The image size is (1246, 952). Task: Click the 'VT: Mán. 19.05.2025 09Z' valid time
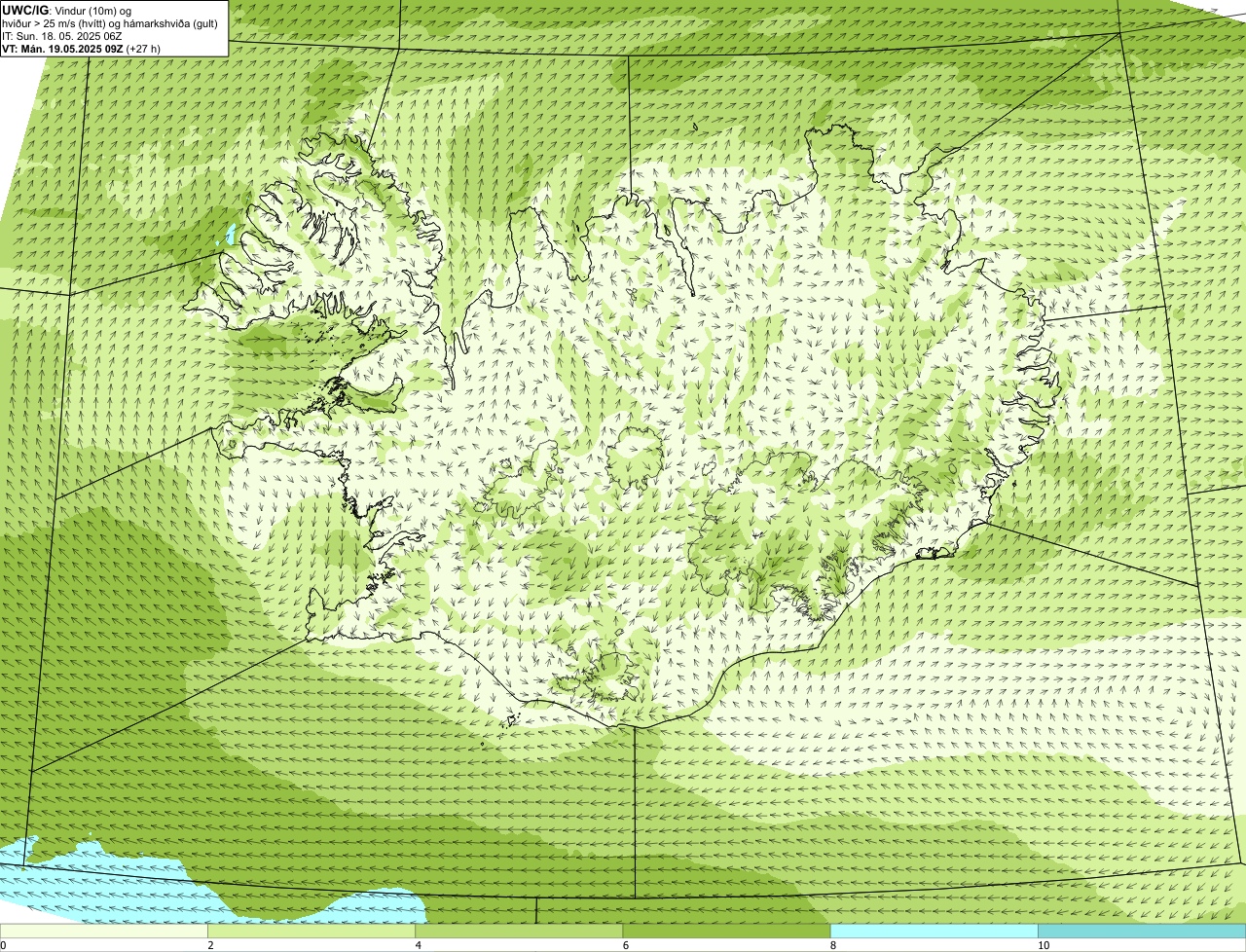(x=62, y=49)
